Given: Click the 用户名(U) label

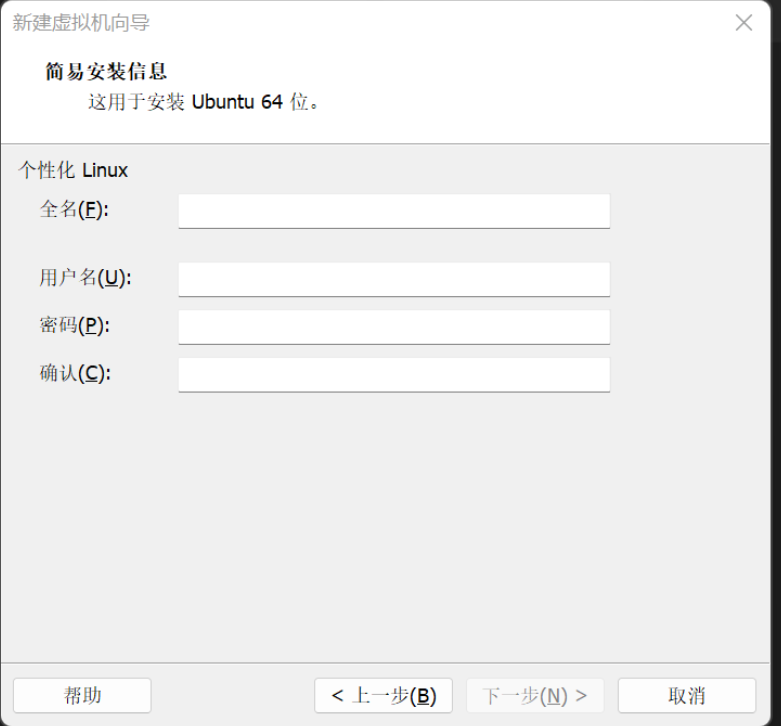Looking at the screenshot, I should tap(86, 277).
